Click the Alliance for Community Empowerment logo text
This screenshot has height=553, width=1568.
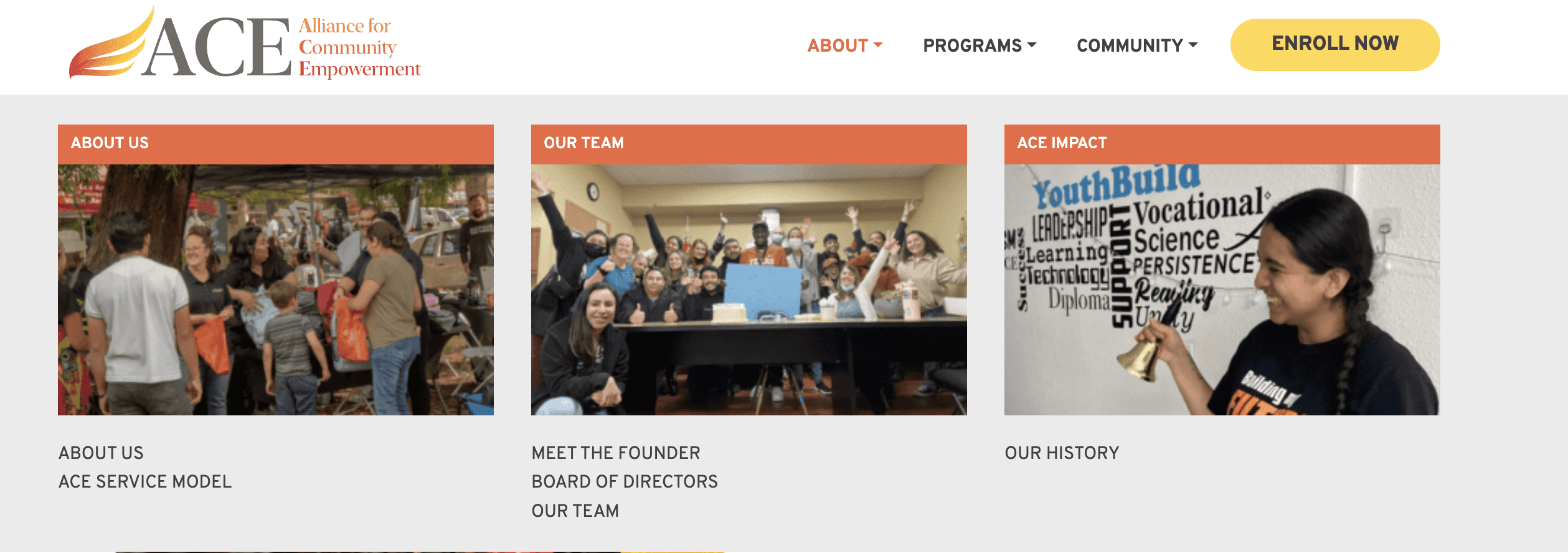tap(359, 47)
